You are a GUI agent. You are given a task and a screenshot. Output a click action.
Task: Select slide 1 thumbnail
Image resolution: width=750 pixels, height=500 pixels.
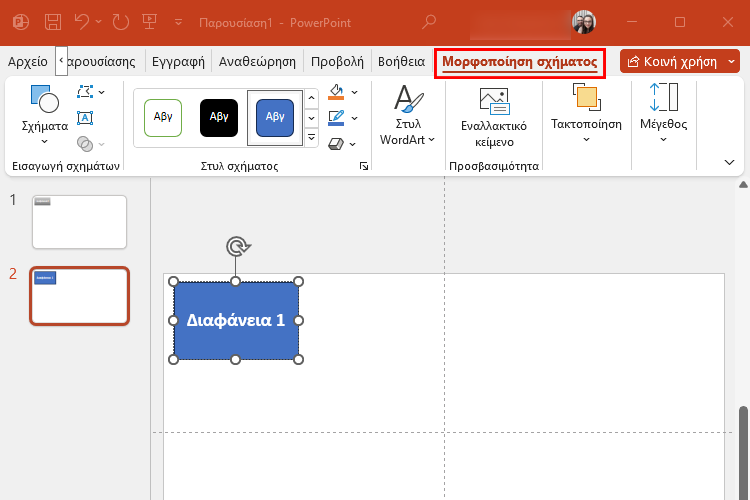(x=79, y=222)
